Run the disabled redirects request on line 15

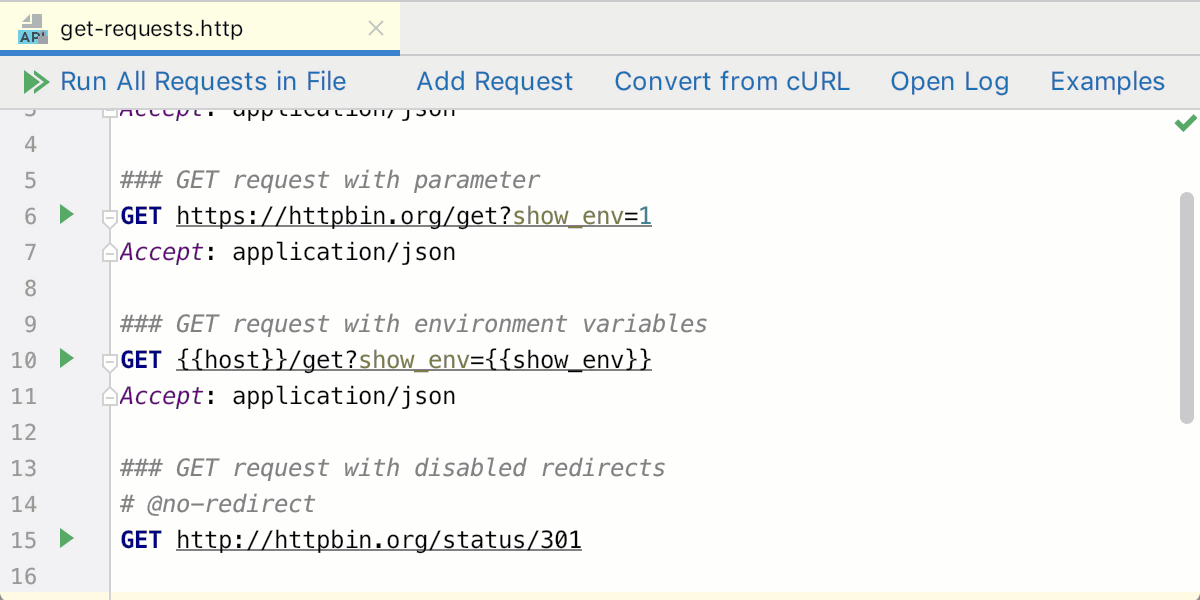click(66, 539)
